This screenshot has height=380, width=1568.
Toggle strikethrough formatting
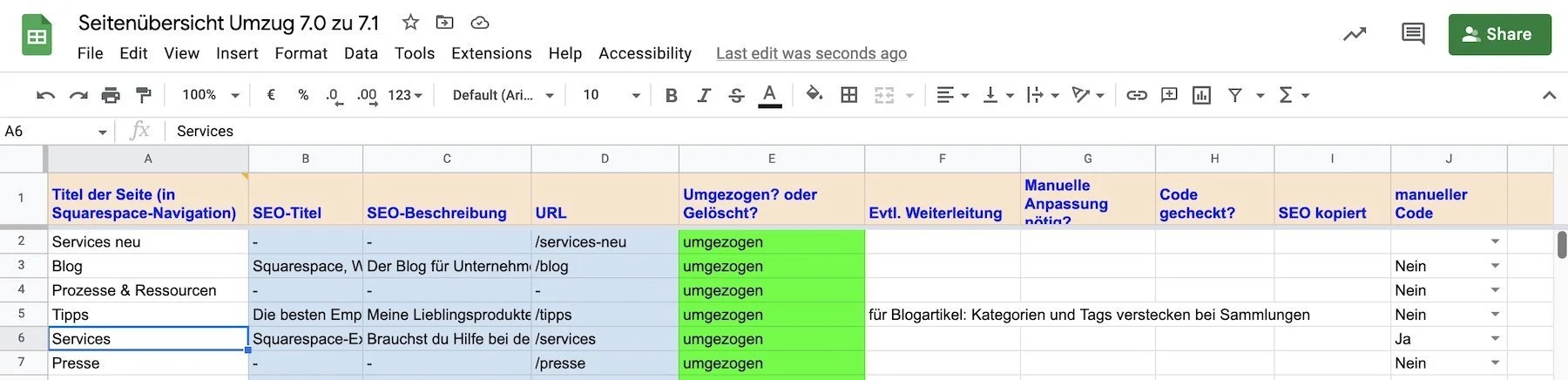(737, 95)
